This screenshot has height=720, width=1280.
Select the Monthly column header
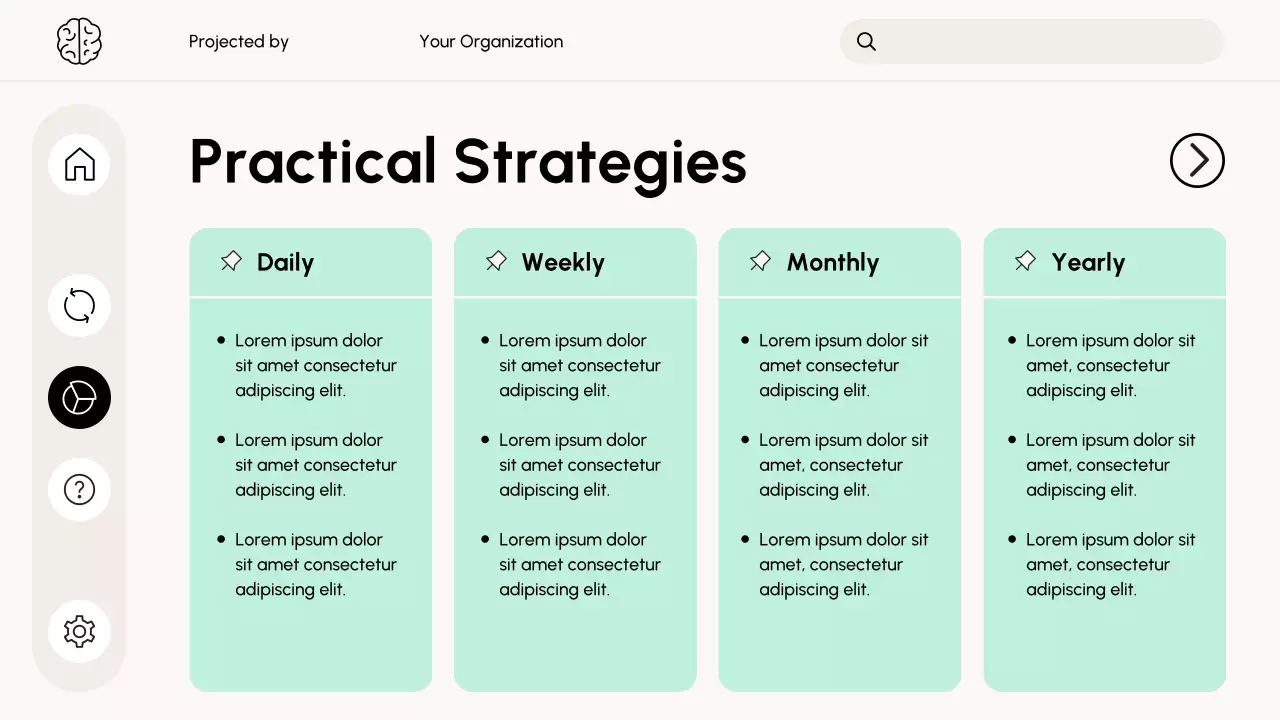(833, 263)
